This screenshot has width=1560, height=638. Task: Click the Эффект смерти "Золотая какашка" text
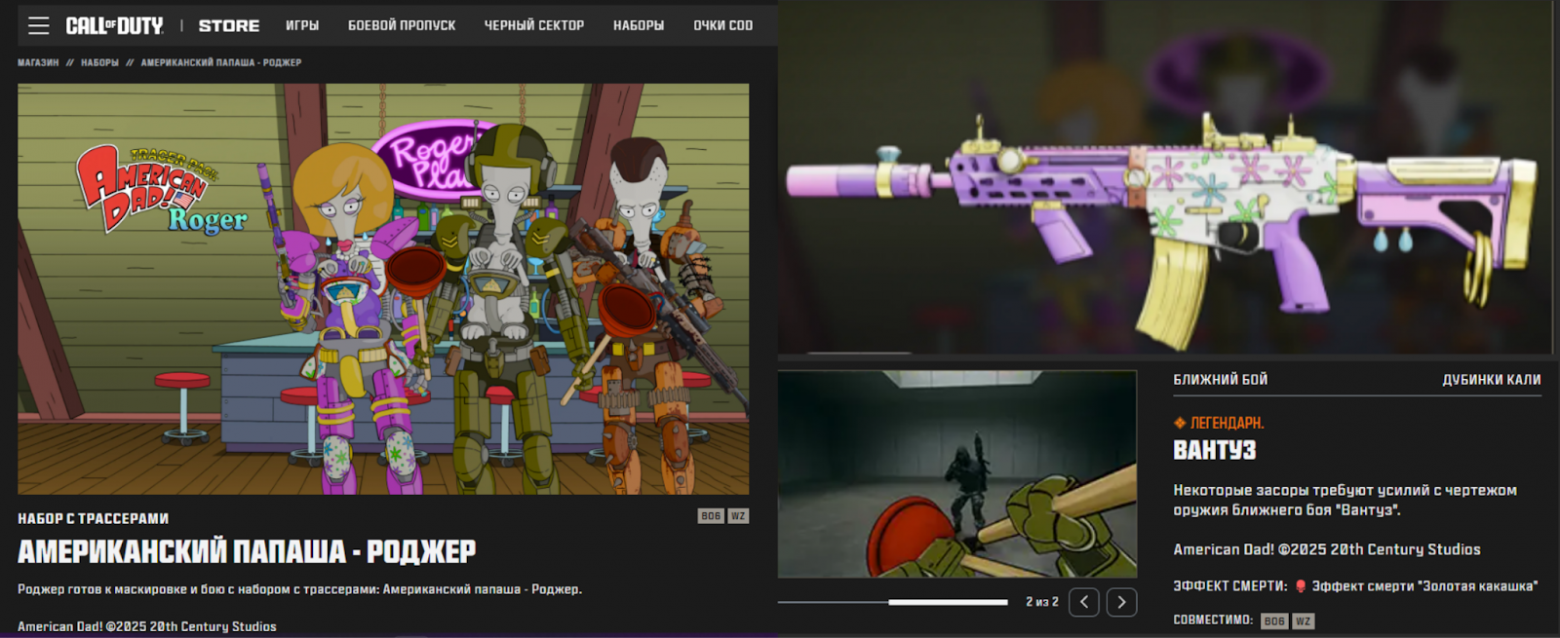click(x=1425, y=586)
